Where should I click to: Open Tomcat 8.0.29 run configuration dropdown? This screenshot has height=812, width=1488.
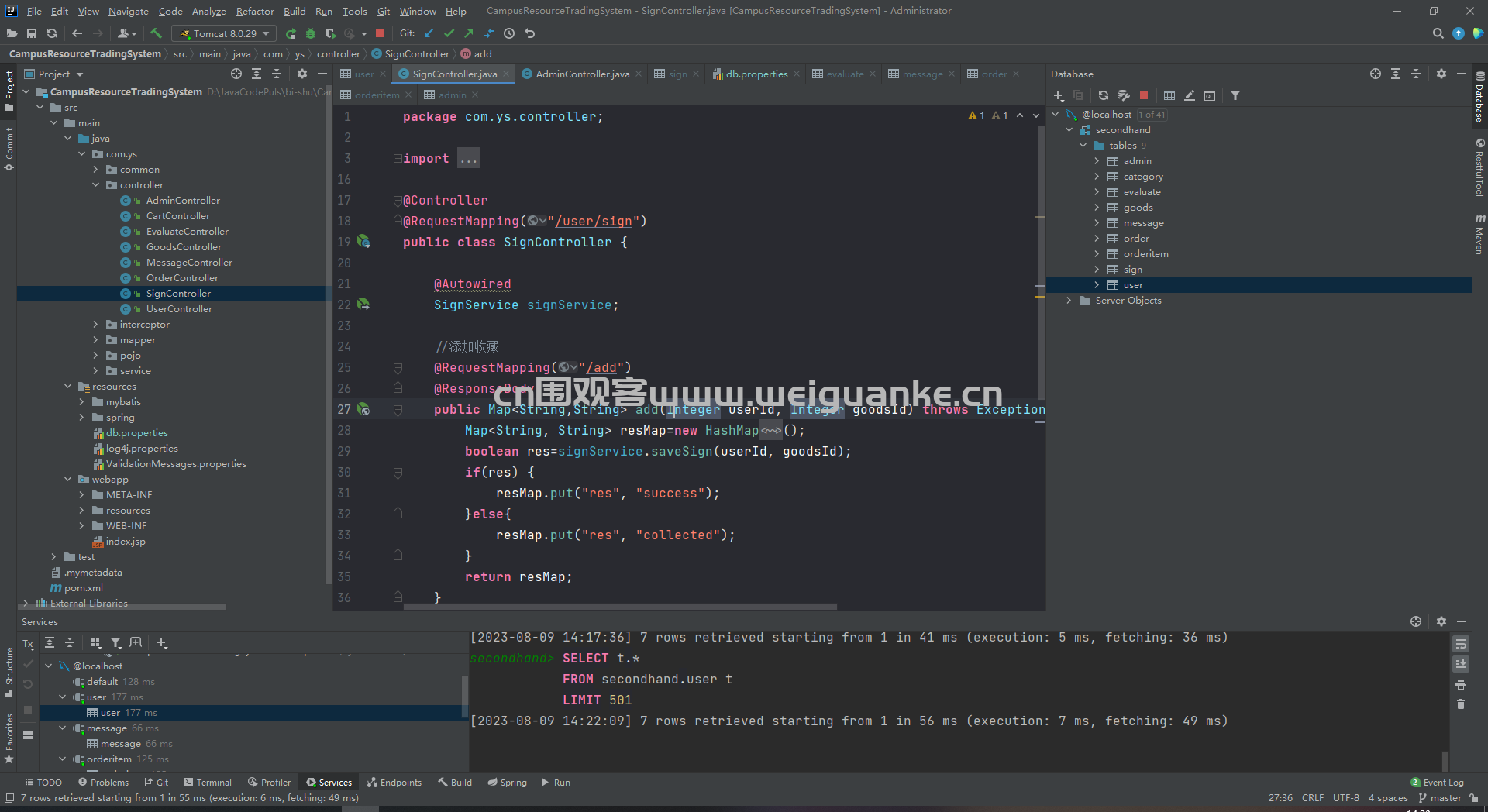point(223,33)
